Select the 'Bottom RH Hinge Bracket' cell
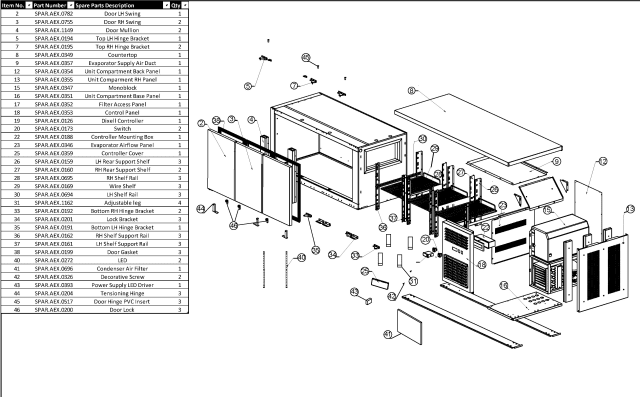This screenshot has width=640, height=397. [x=122, y=211]
